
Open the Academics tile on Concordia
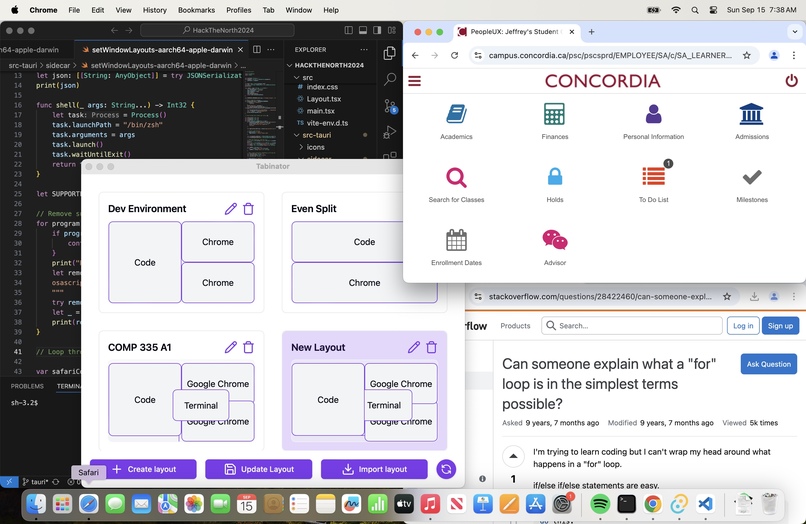456,121
